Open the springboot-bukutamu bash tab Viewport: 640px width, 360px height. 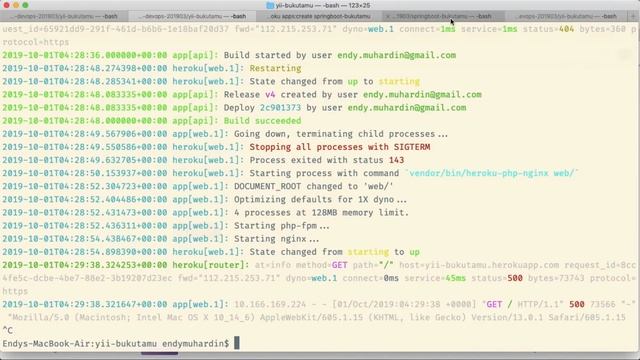(443, 16)
